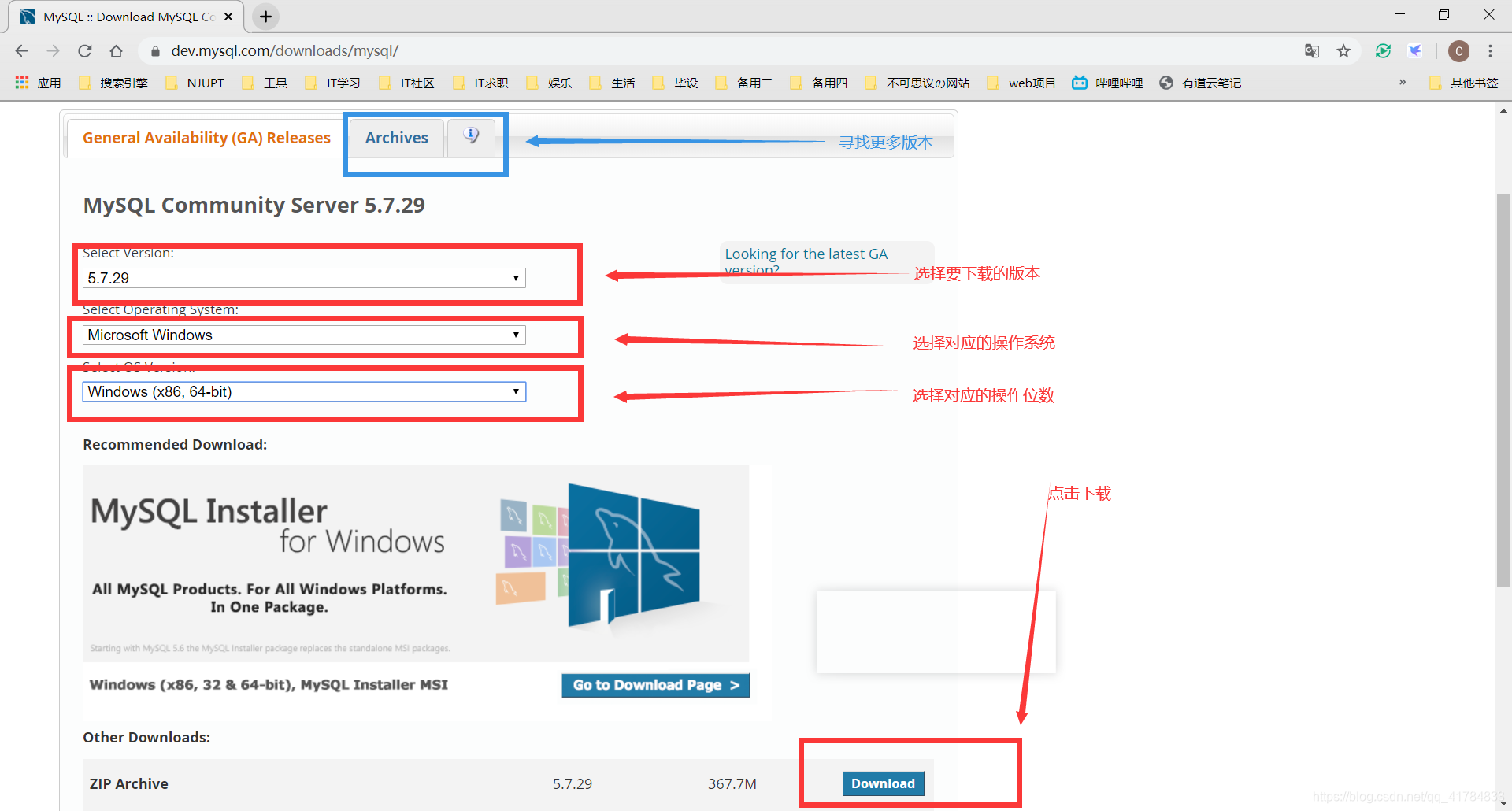Screen dimensions: 1512x811
Task: Open IT求职 bookmark folder
Action: [480, 83]
